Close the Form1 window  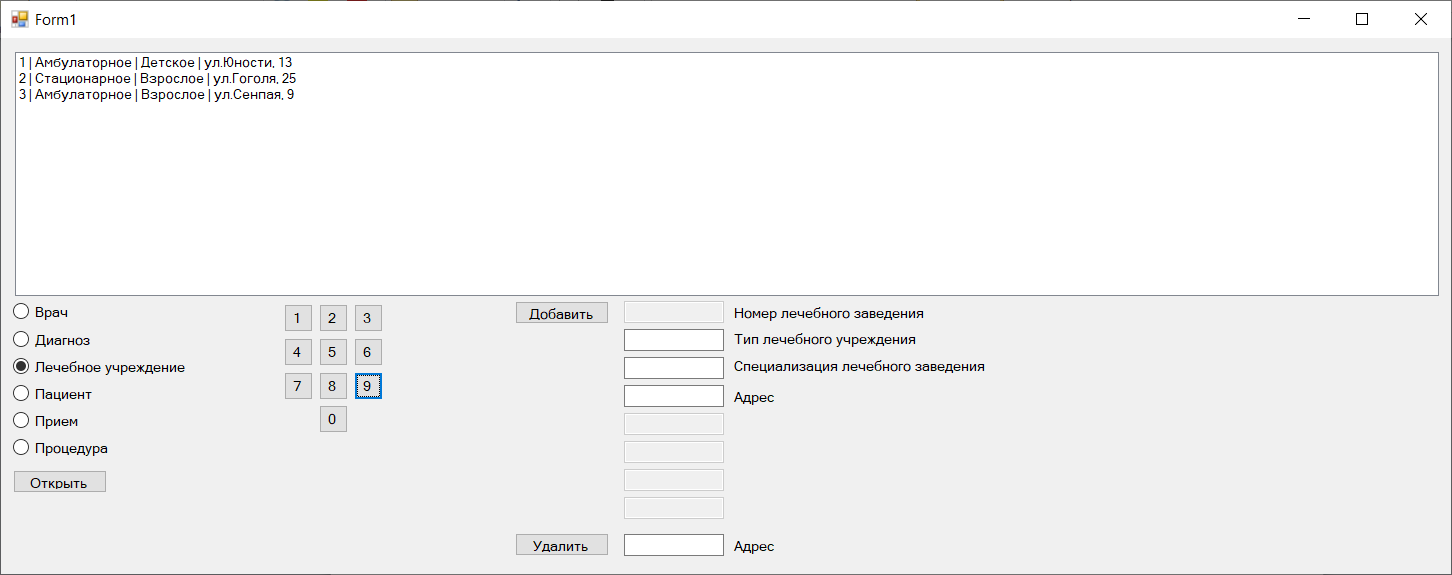tap(1420, 19)
